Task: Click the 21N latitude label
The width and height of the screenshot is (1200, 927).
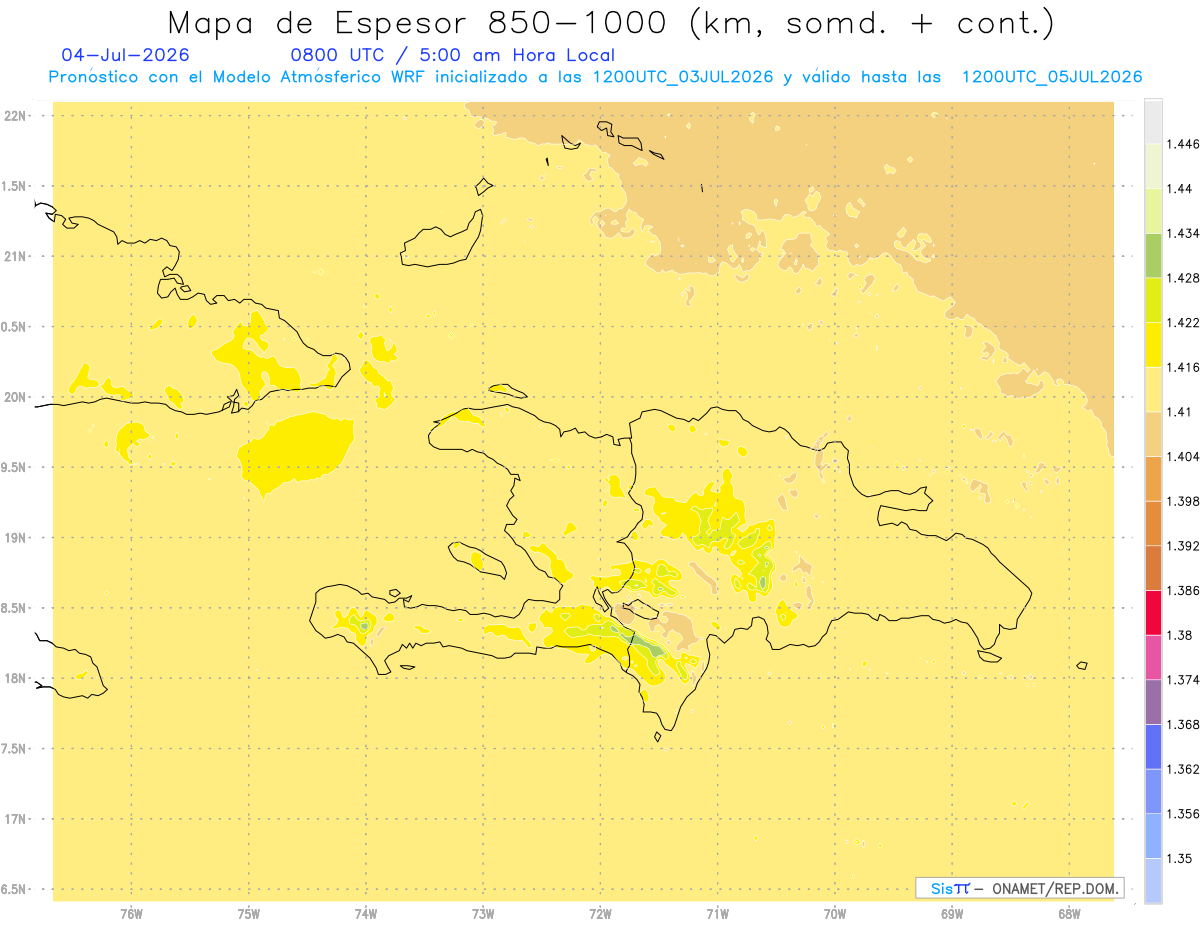Action: (x=15, y=257)
